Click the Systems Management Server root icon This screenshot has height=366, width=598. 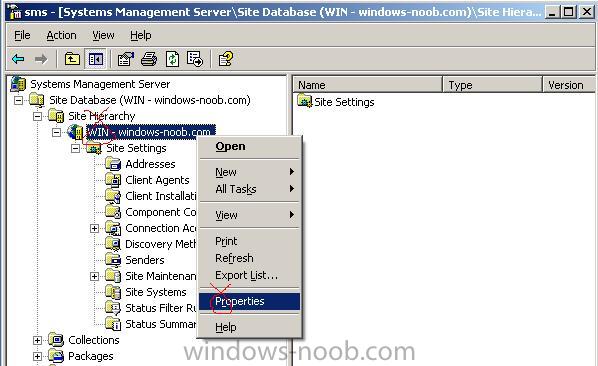[18, 84]
